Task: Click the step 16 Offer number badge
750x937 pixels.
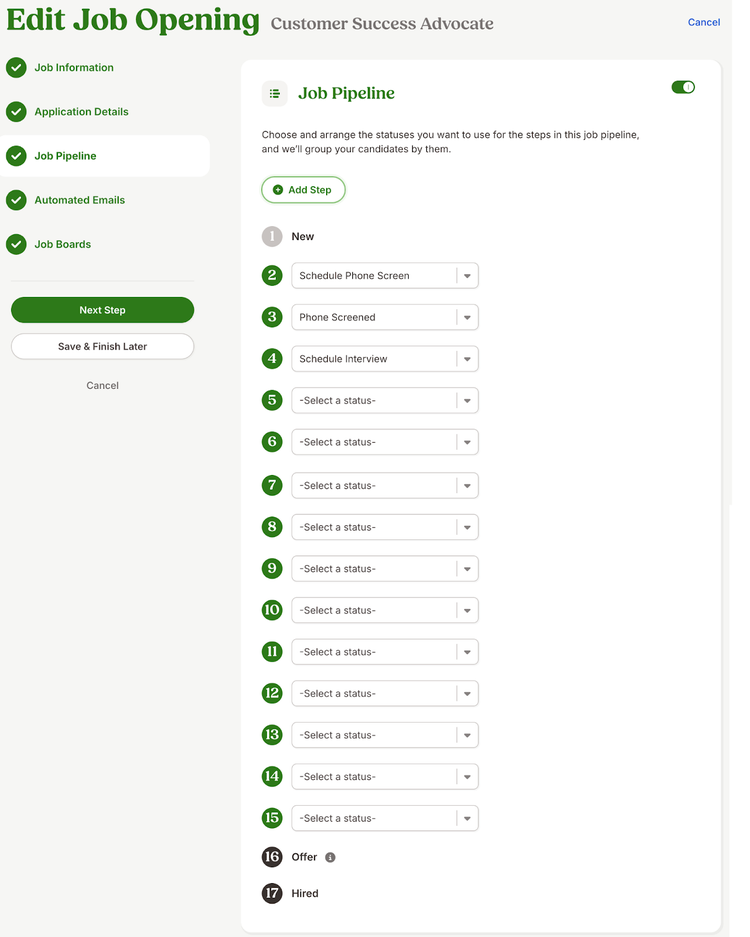Action: point(272,857)
